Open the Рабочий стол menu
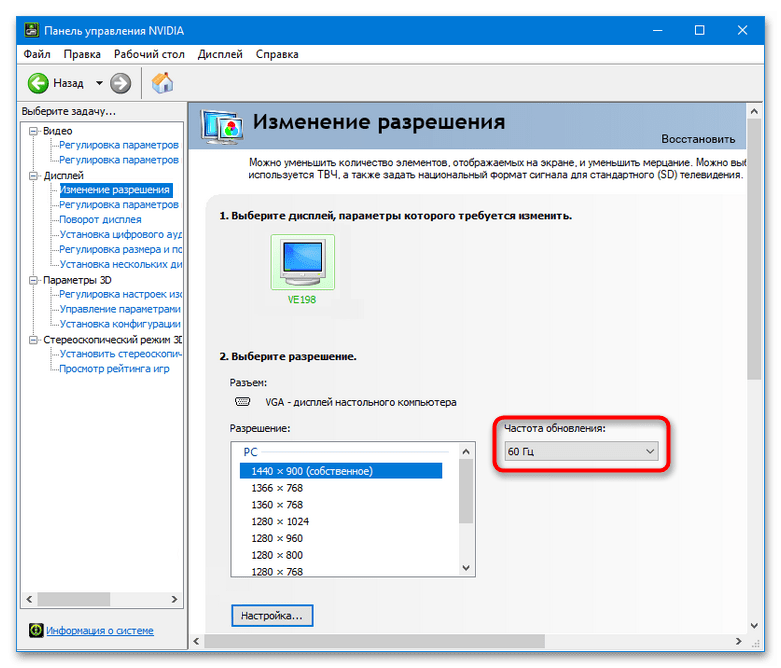This screenshot has height=668, width=781. [149, 54]
